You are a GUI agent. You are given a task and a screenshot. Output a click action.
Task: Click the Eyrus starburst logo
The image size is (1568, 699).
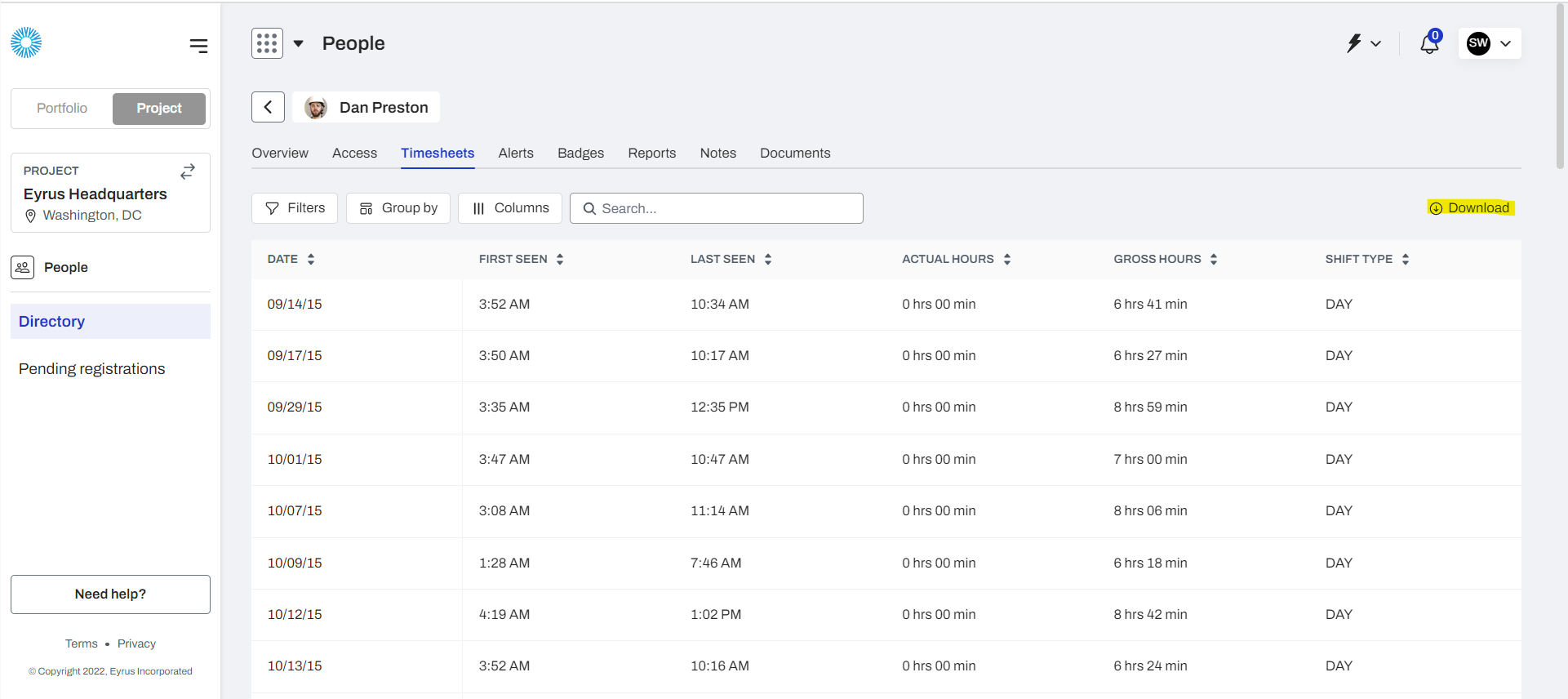26,42
